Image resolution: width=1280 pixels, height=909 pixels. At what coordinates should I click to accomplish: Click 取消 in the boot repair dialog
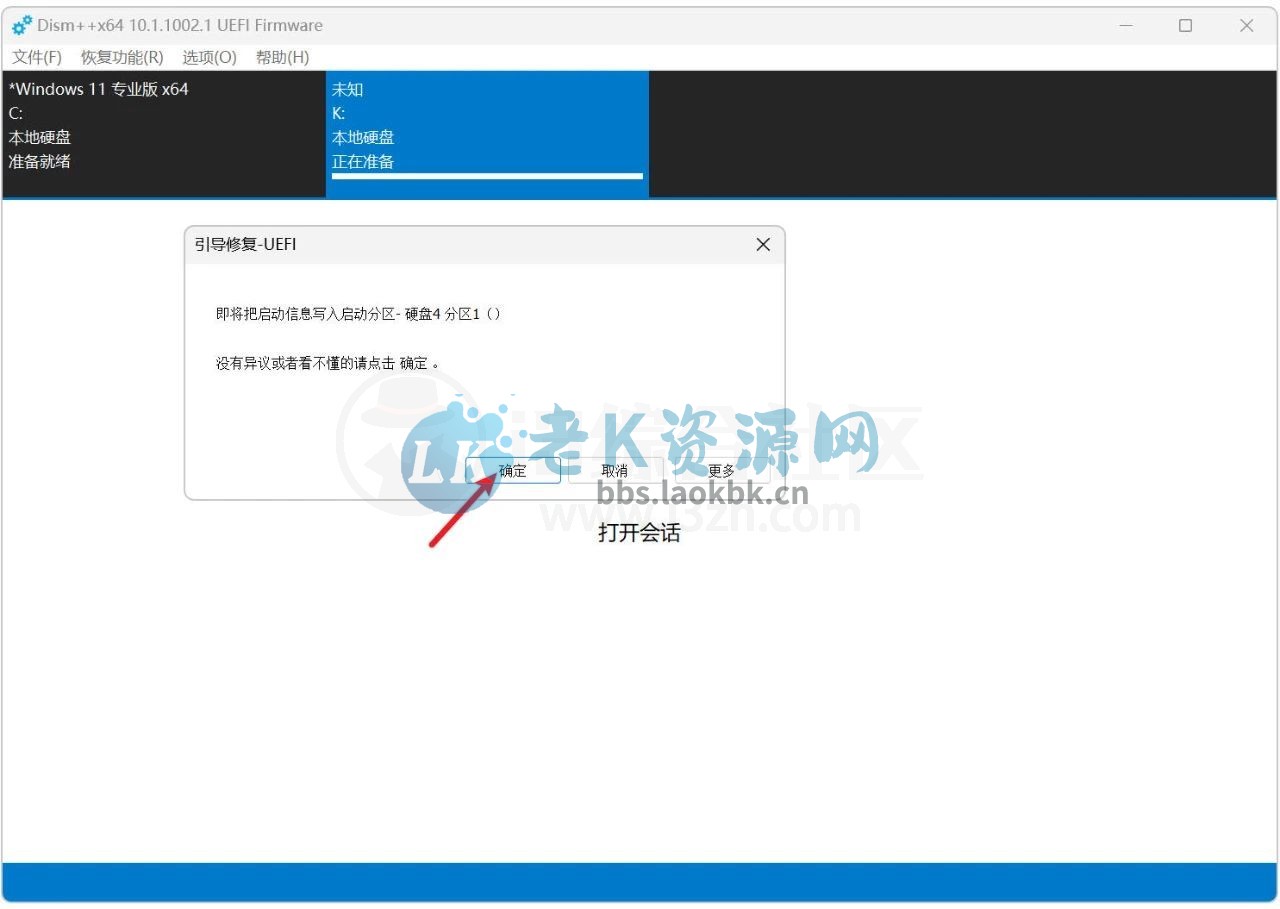coord(615,471)
